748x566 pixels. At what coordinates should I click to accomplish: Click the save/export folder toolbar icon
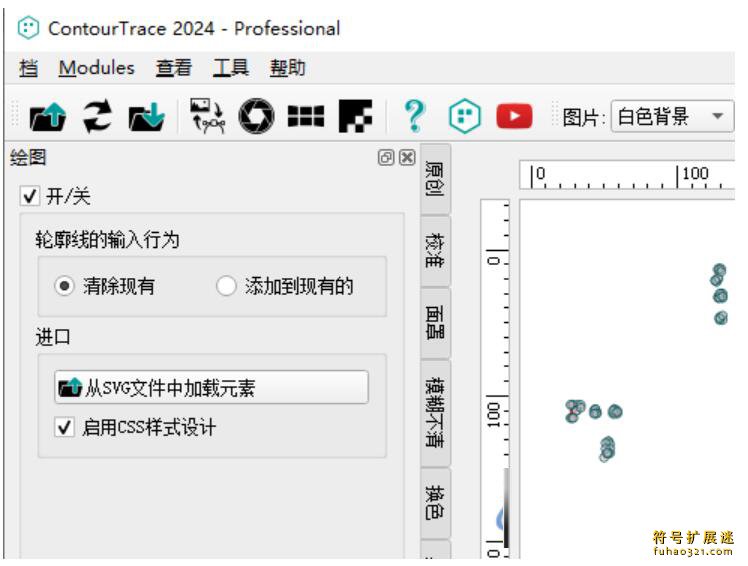pyautogui.click(x=146, y=116)
